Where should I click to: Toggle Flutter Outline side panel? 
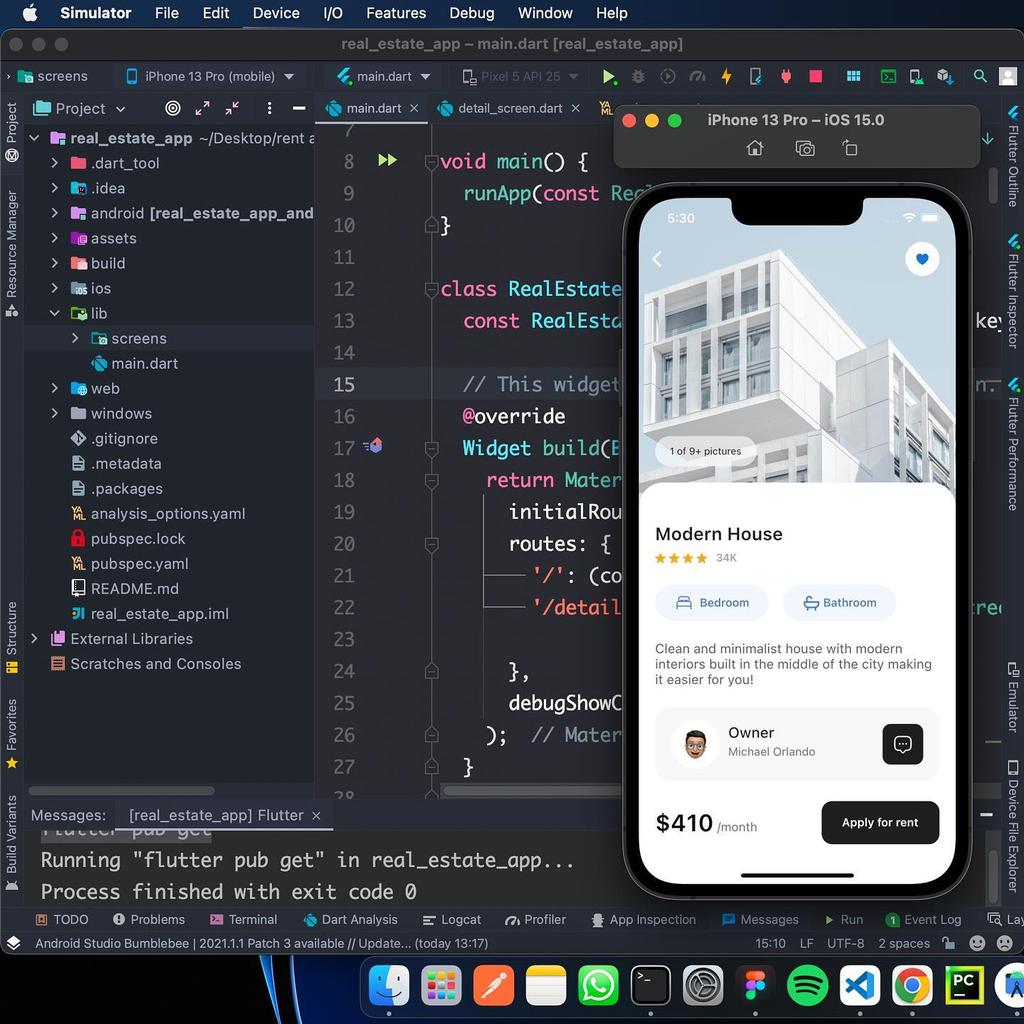click(1012, 157)
